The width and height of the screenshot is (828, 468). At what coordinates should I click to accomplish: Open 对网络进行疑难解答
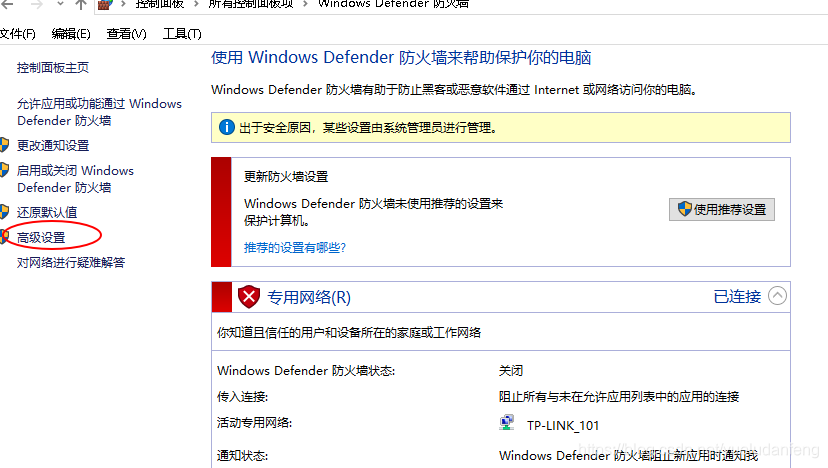[71, 263]
